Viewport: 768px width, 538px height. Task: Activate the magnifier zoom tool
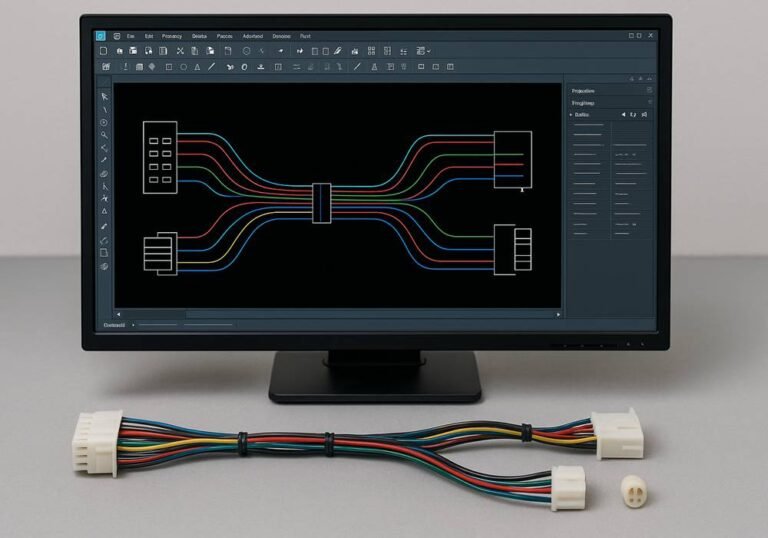pos(104,135)
